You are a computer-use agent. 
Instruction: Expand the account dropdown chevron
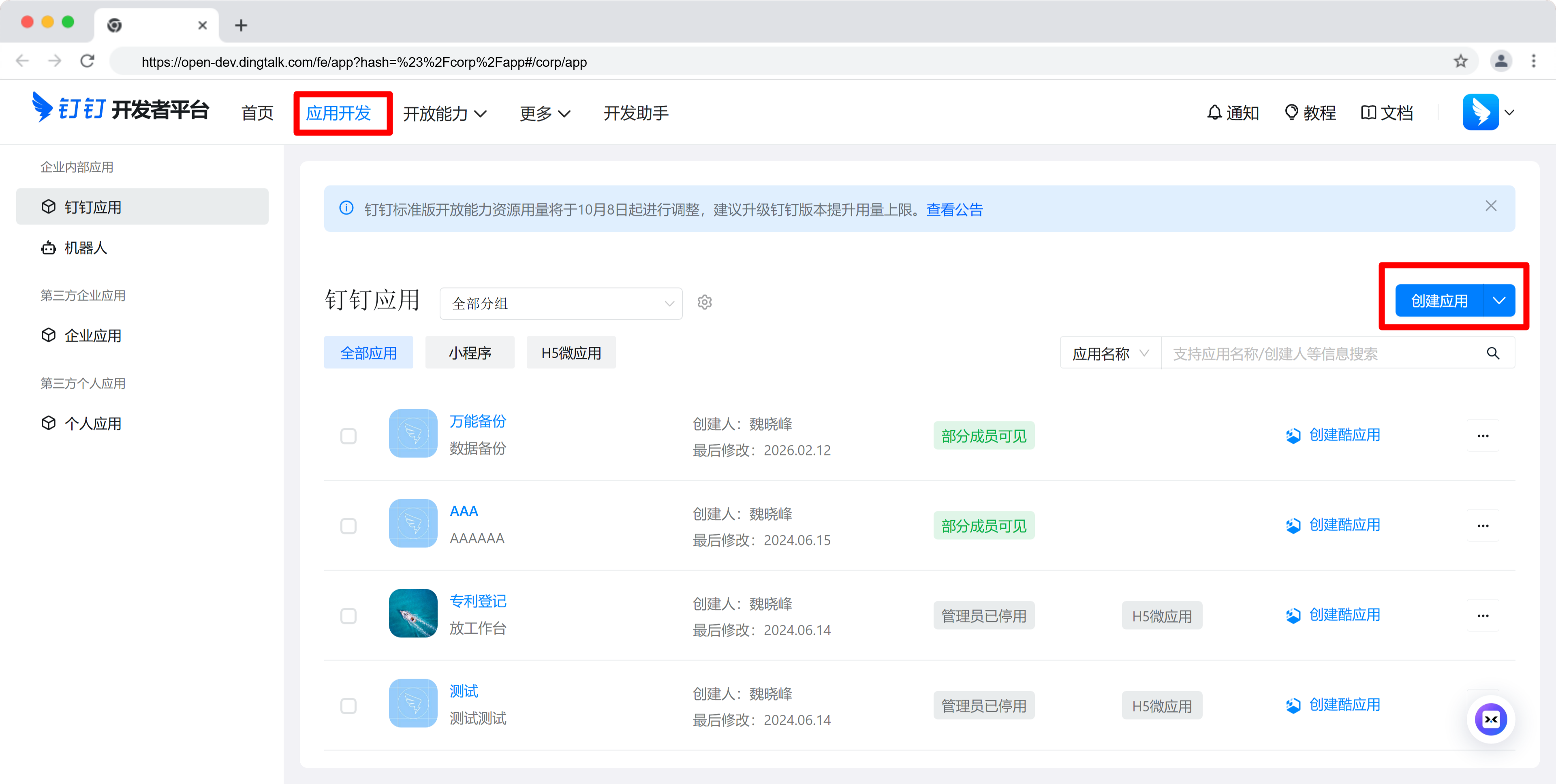point(1509,113)
